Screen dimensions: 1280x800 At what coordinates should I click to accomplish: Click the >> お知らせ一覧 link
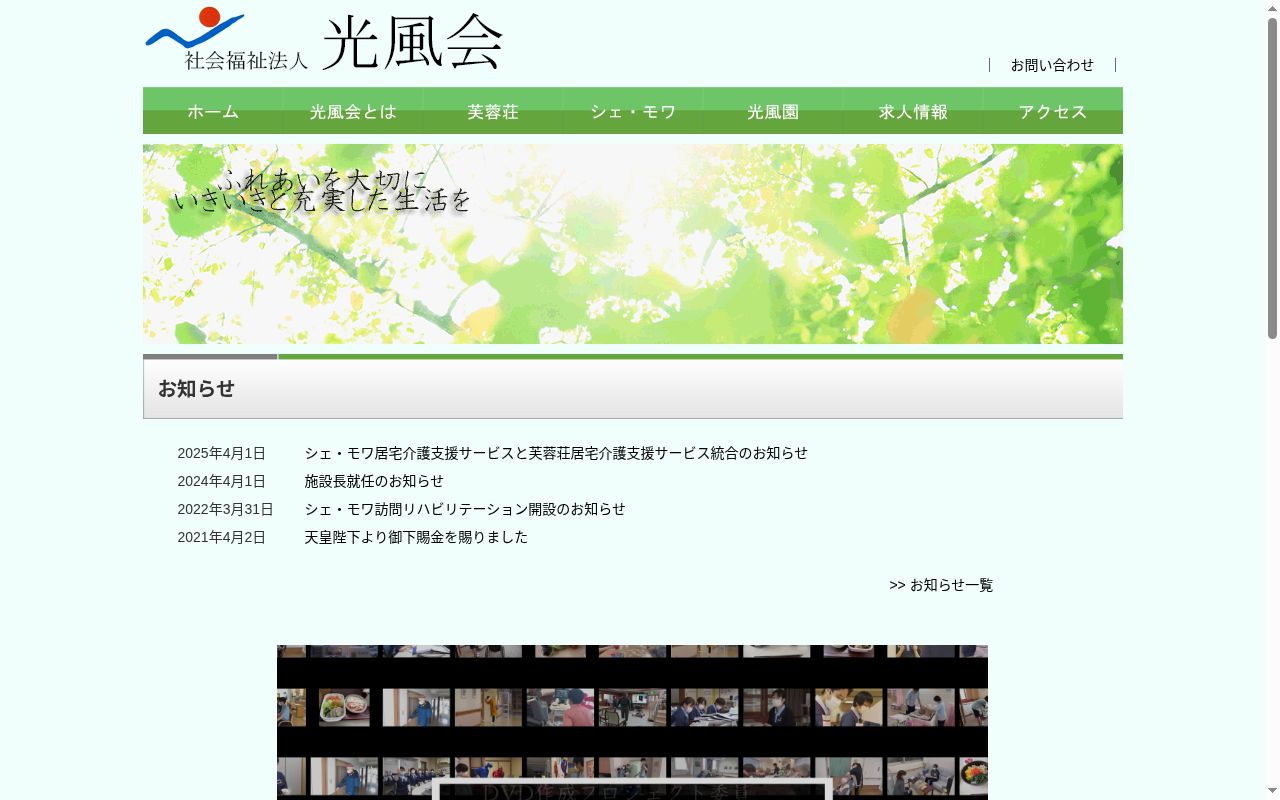[941, 585]
